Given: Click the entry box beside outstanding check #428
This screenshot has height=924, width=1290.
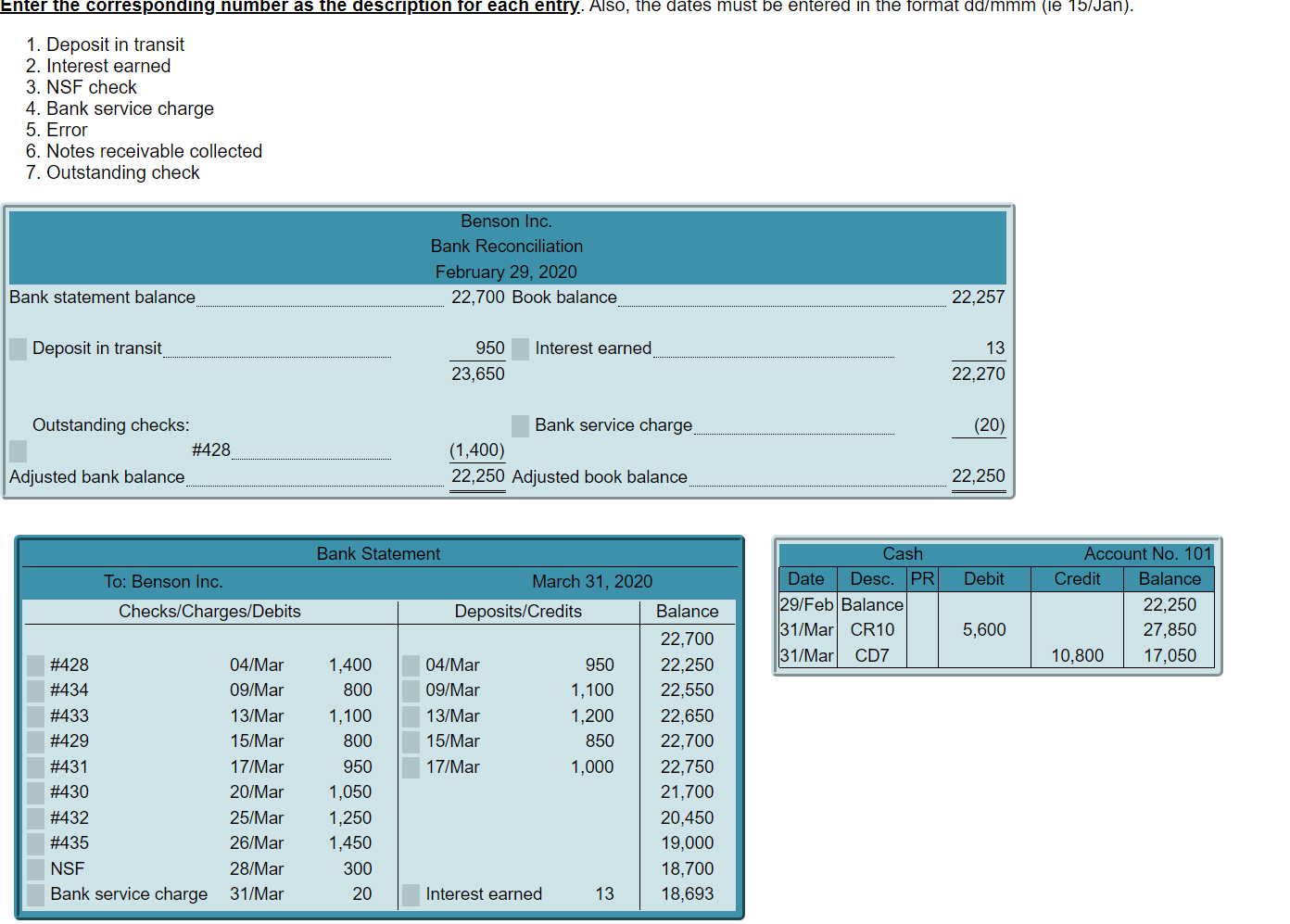Looking at the screenshot, I should tap(18, 450).
